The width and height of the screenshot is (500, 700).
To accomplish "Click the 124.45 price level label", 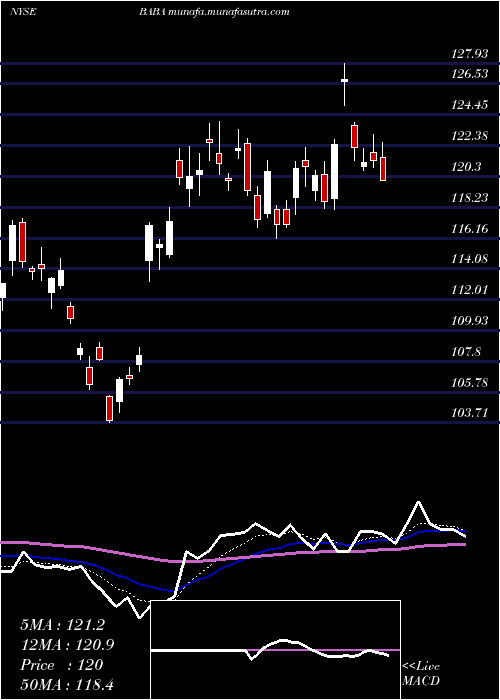I will (470, 105).
